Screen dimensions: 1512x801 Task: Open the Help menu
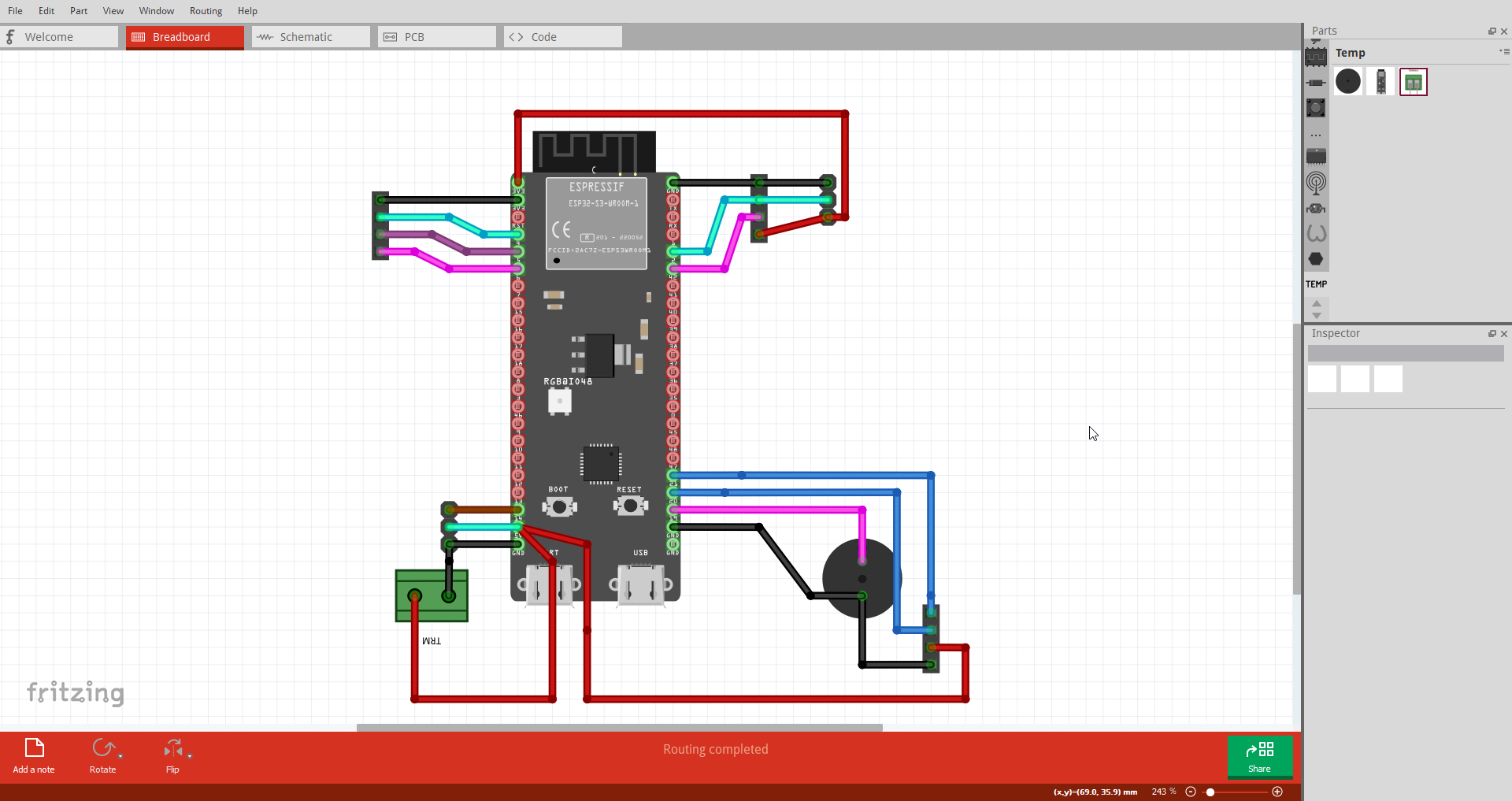pos(247,11)
